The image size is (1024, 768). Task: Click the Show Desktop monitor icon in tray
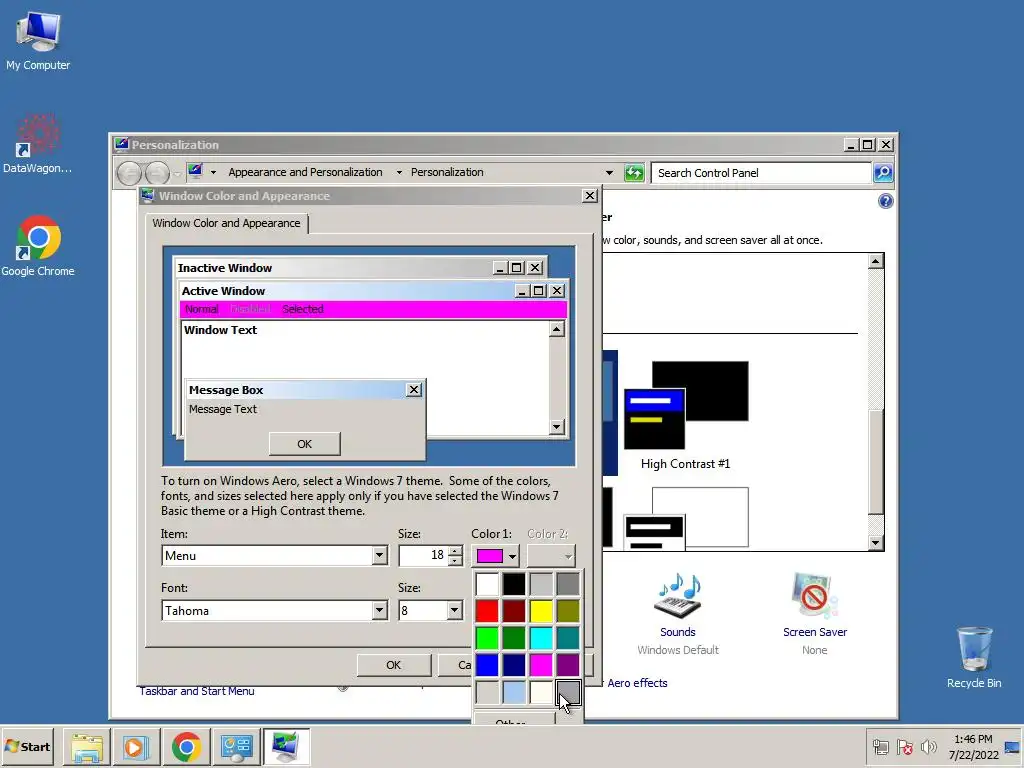coord(1012,747)
